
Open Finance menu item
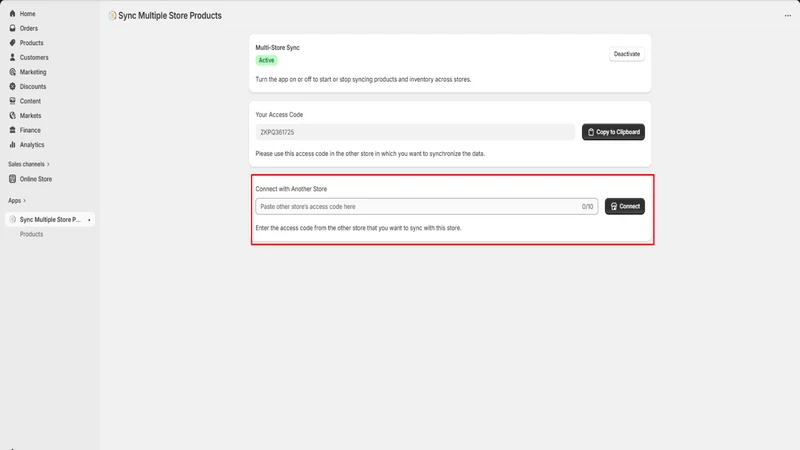30,130
